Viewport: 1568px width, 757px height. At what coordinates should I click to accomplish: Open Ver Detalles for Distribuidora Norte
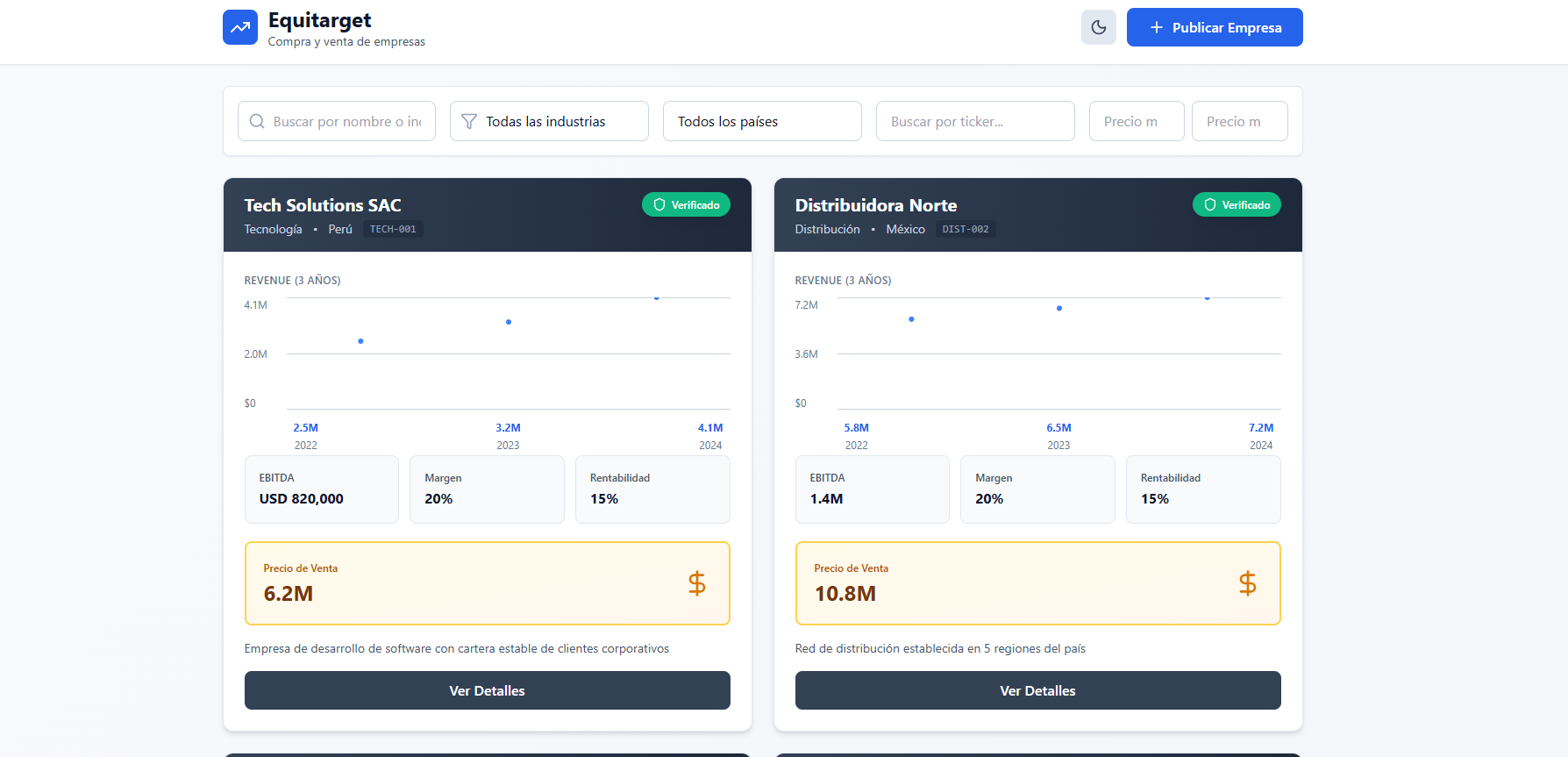[x=1037, y=690]
